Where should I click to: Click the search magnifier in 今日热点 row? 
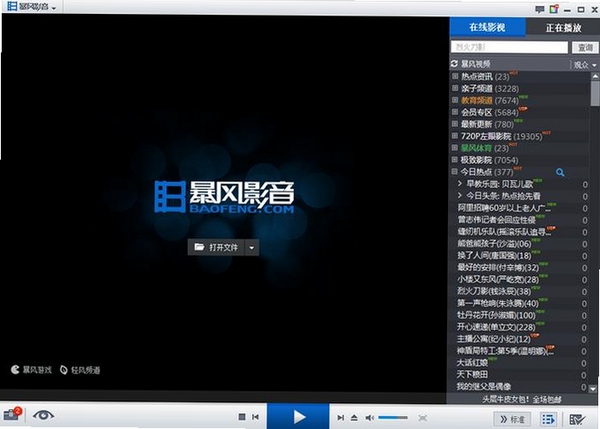[x=560, y=173]
